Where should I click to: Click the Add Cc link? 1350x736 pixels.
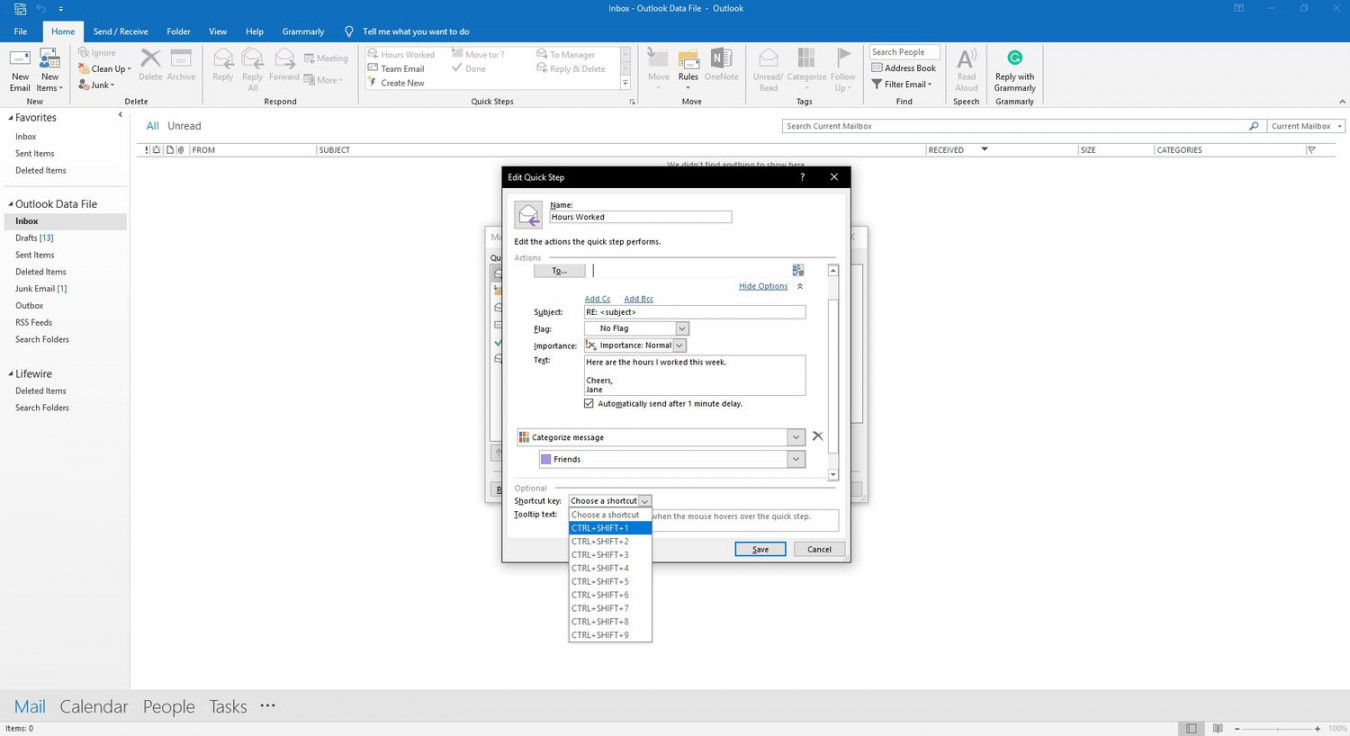(597, 299)
